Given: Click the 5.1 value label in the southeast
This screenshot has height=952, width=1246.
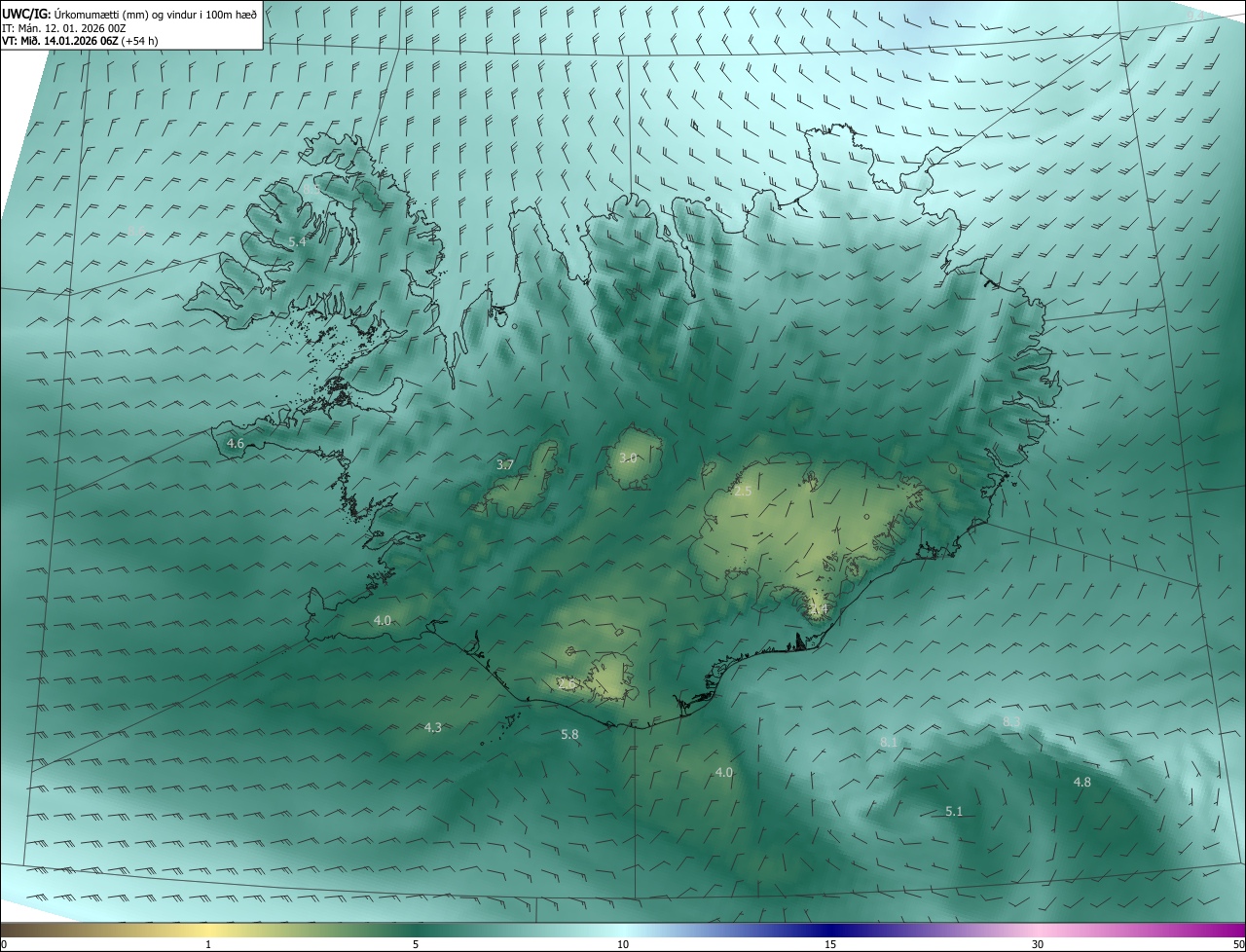Looking at the screenshot, I should pos(954,811).
